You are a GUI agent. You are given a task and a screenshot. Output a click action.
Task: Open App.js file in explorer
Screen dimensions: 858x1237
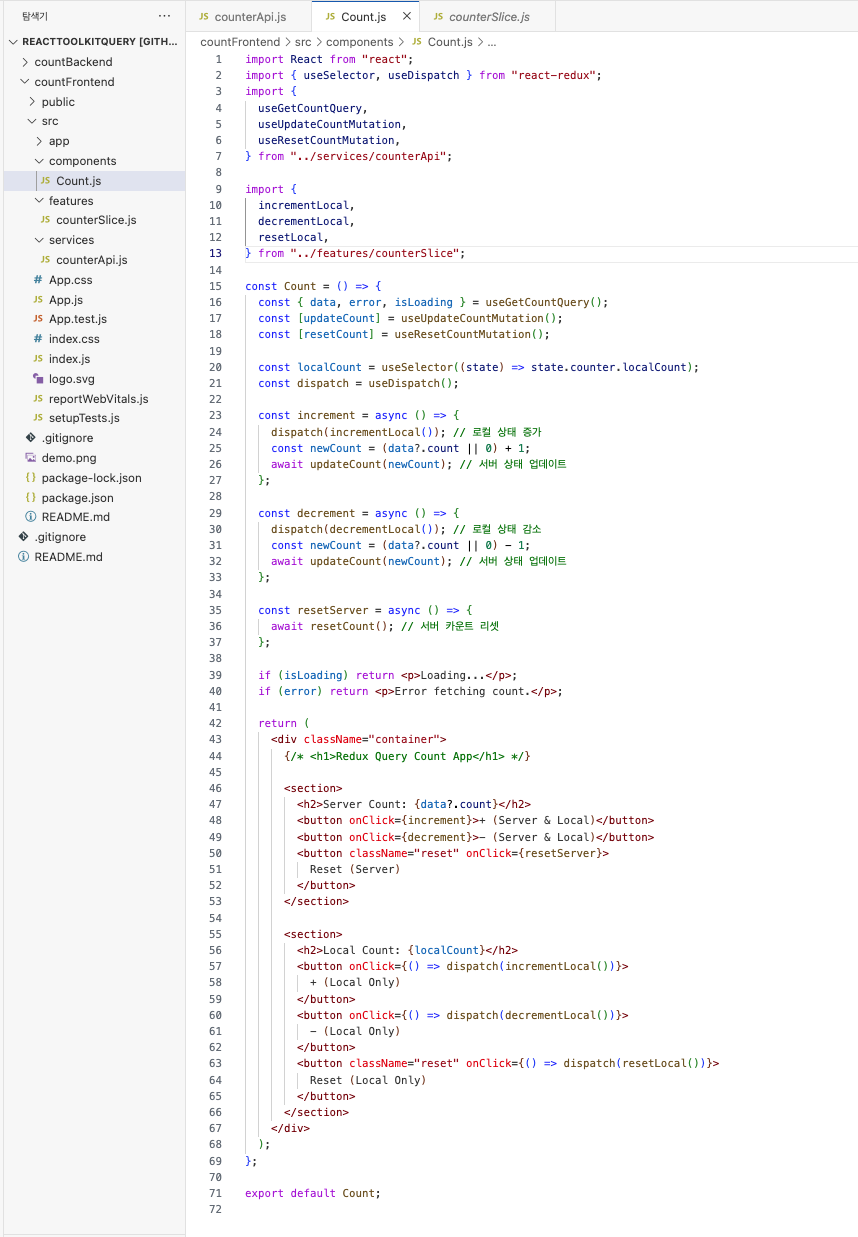(94, 300)
